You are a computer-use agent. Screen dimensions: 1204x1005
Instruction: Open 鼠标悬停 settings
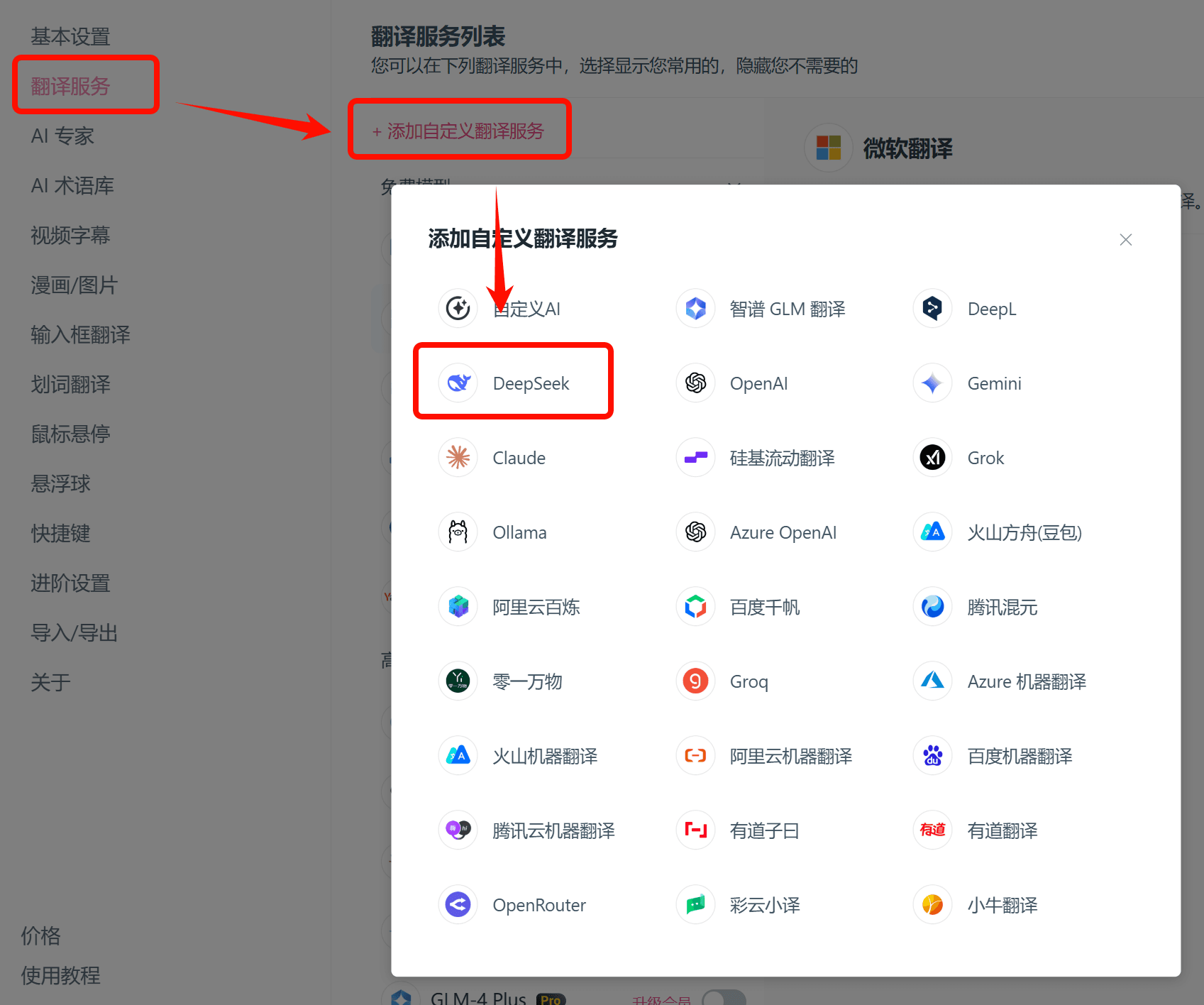click(x=70, y=434)
